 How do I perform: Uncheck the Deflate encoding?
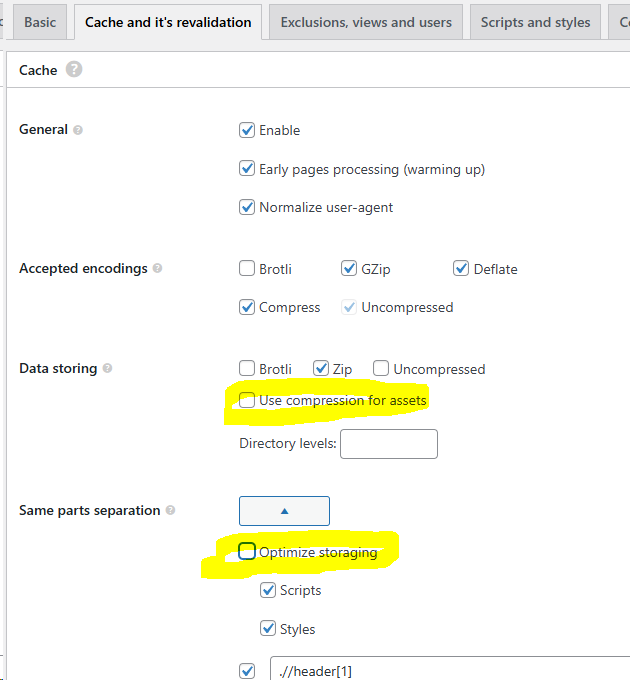tap(460, 268)
